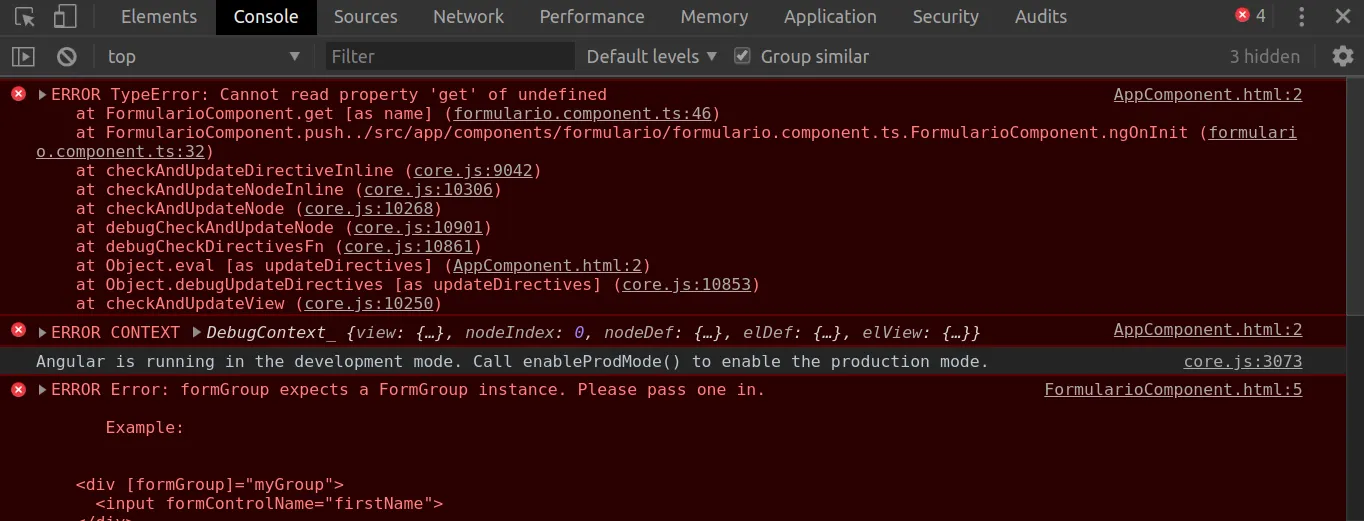The image size is (1364, 521).
Task: Toggle the Group similar checkbox
Action: (742, 56)
